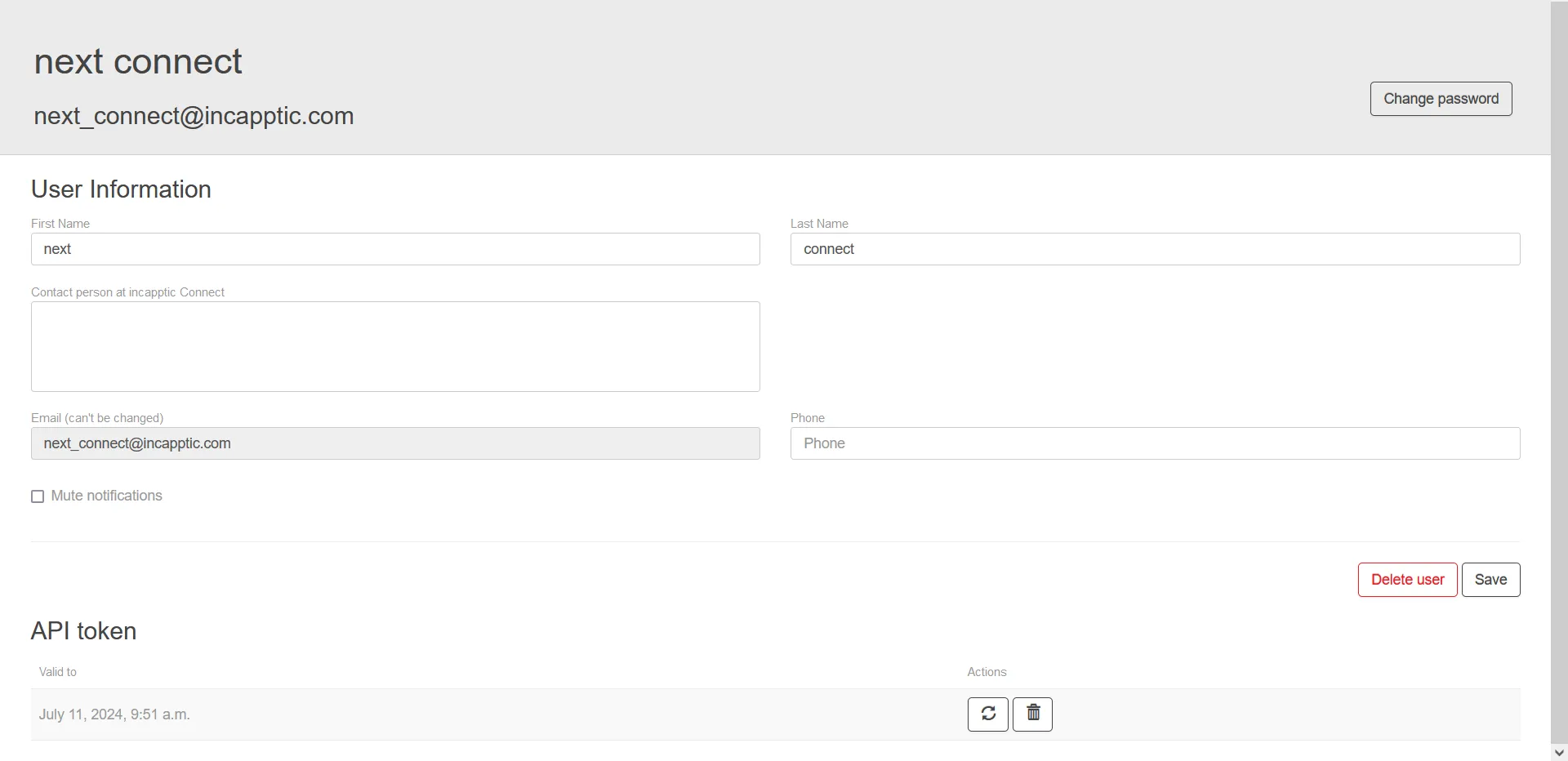Open the Change password dialog

tap(1441, 99)
